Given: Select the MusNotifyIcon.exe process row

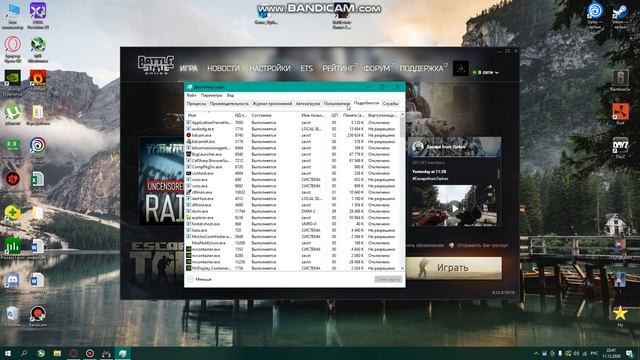Looking at the screenshot, I should pos(293,243).
